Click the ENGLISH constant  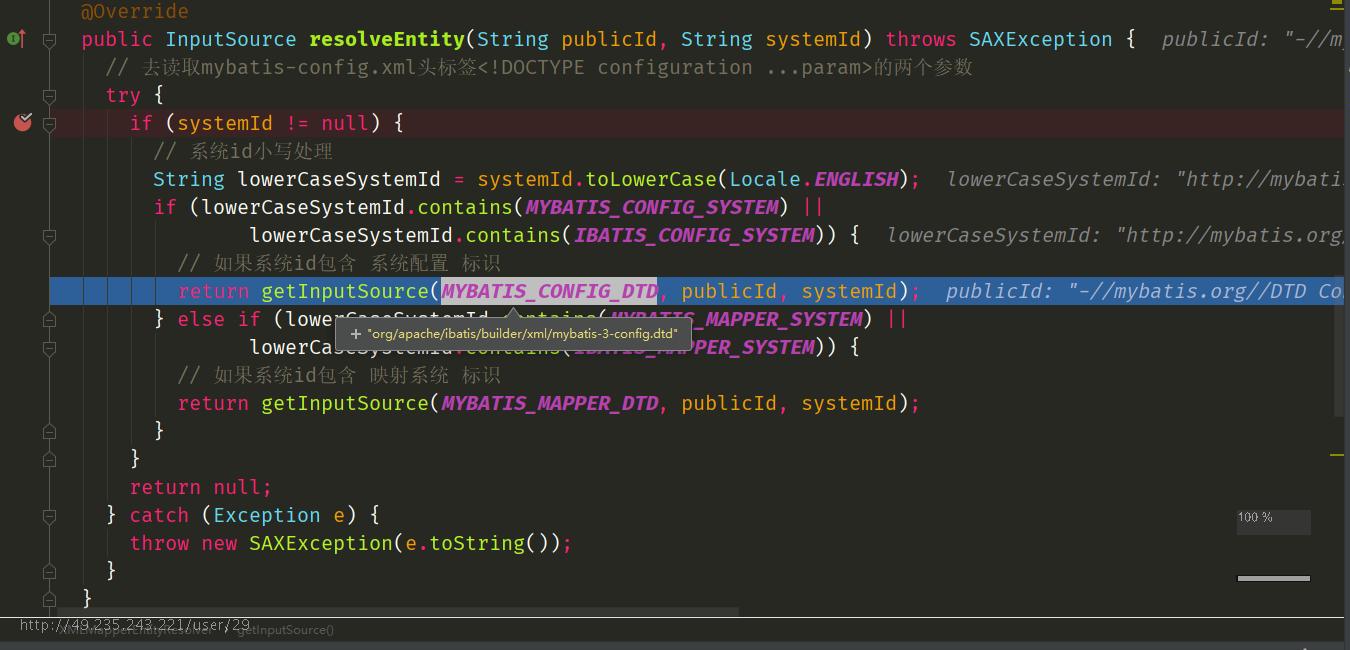point(855,179)
